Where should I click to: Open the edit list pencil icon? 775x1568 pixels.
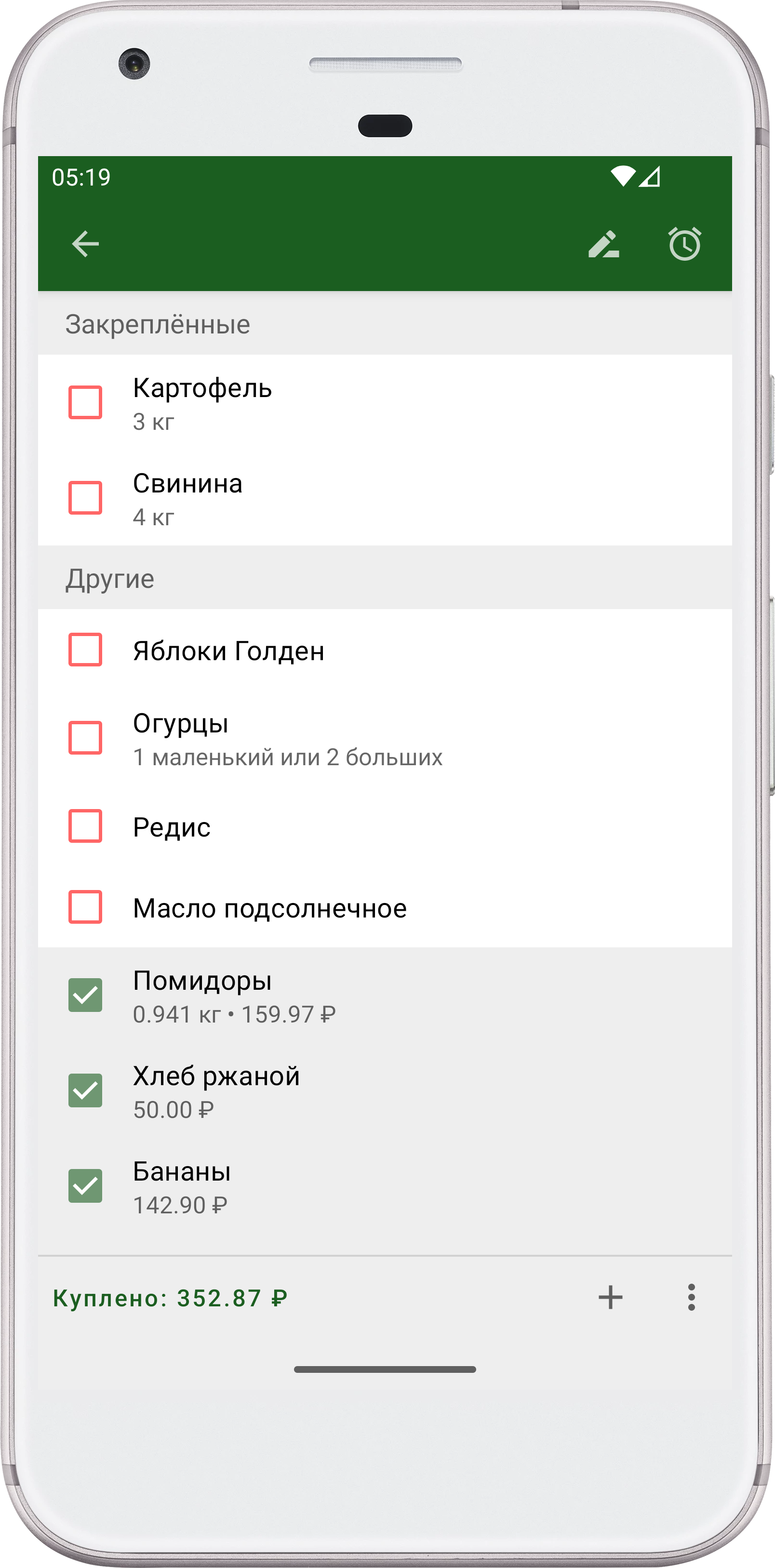(604, 244)
